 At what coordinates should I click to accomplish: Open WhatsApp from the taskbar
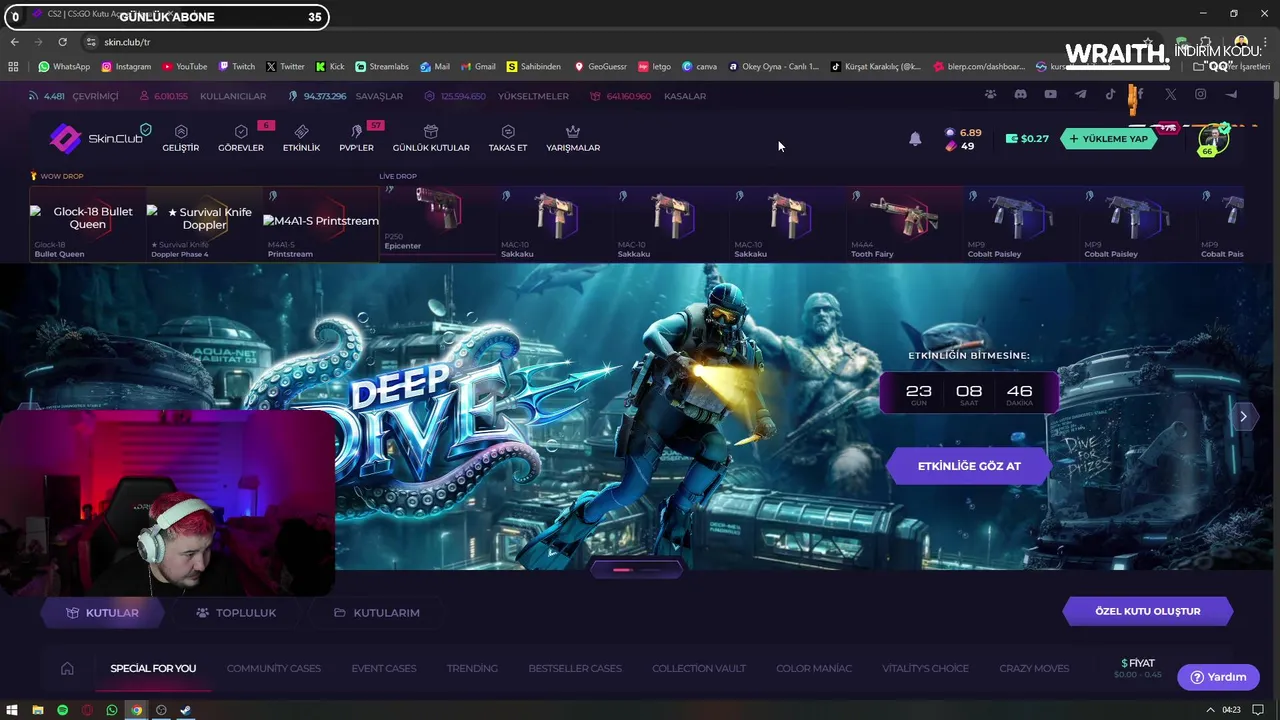112,710
